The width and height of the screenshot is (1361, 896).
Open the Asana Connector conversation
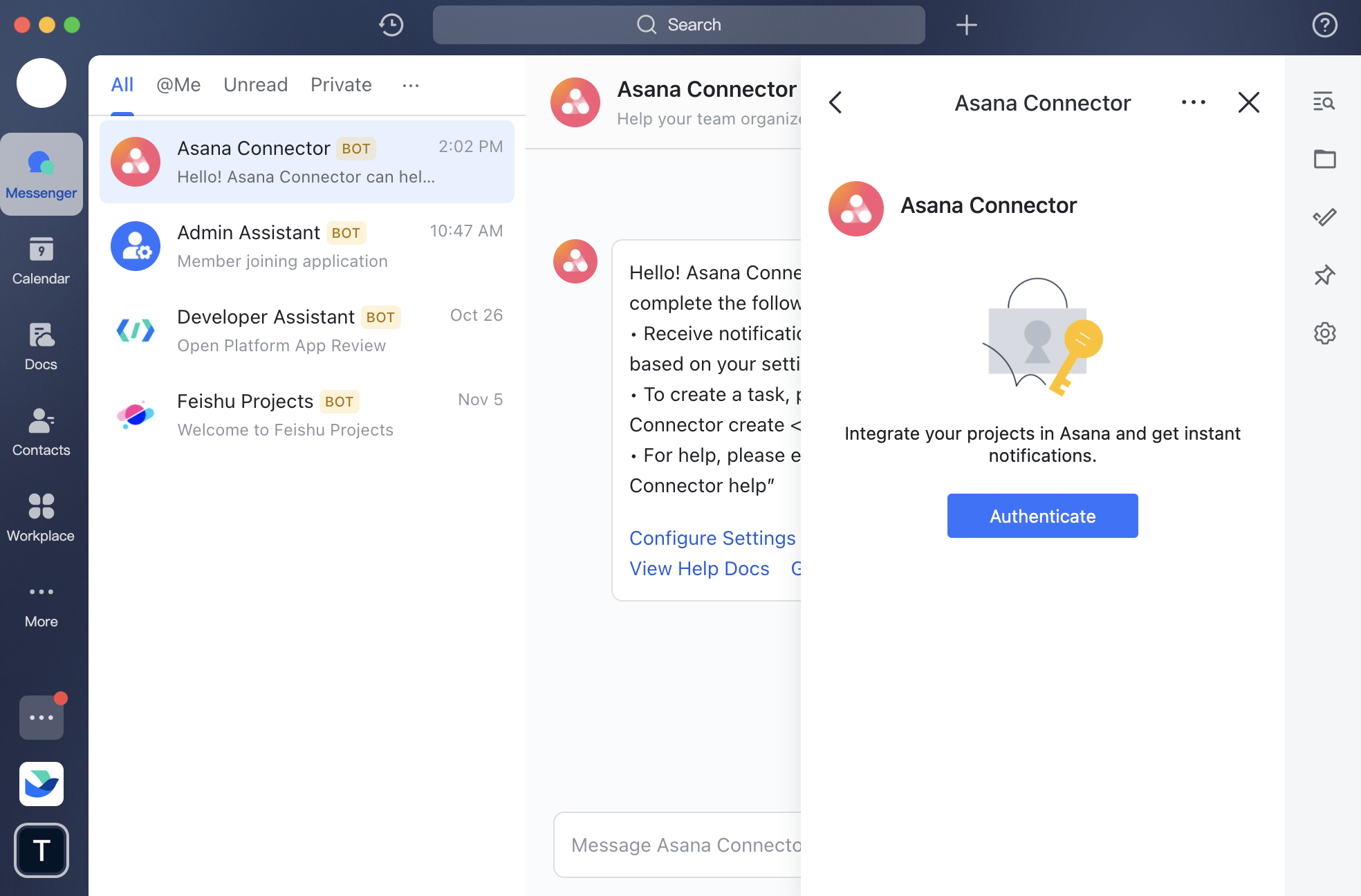point(307,162)
